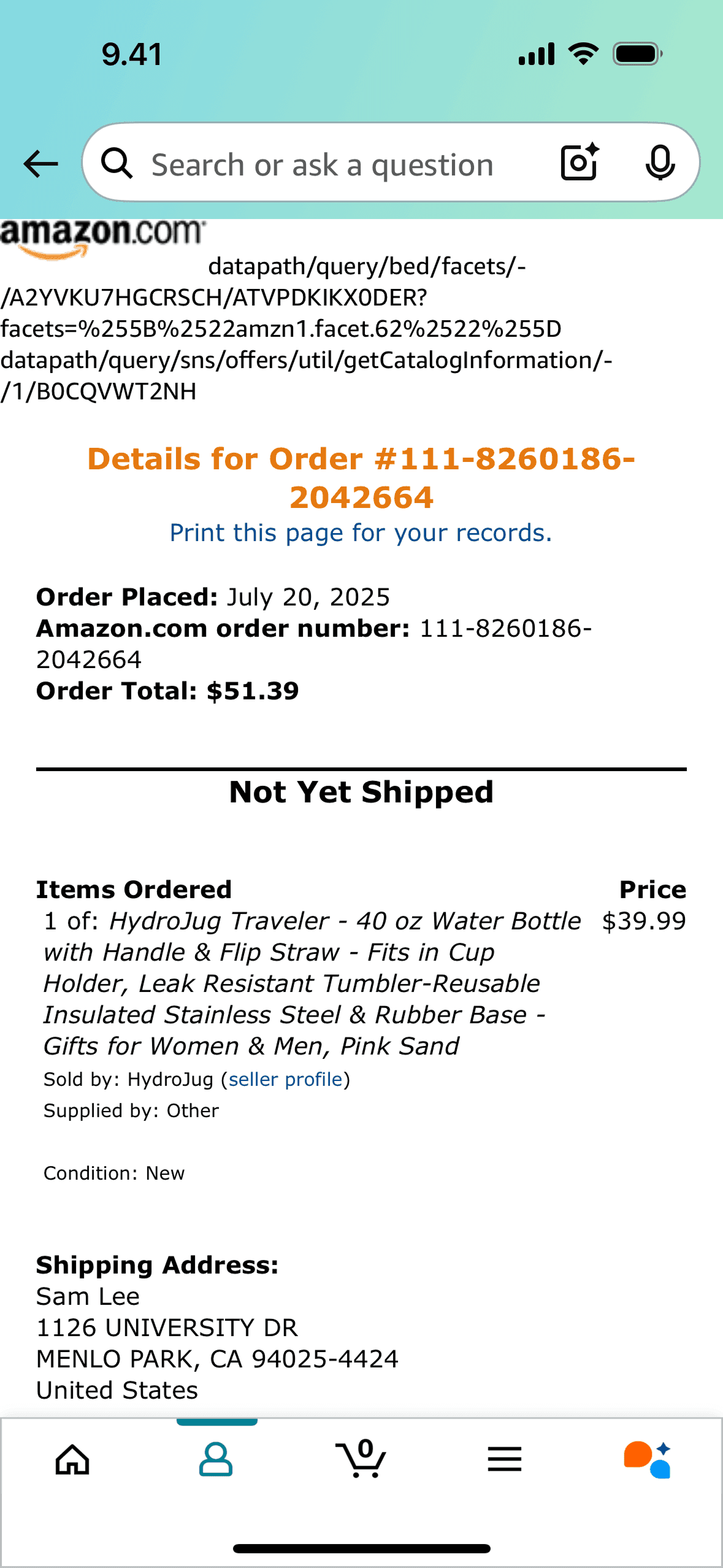Open Print this page for your records
Image resolution: width=723 pixels, height=1568 pixels.
pos(361,532)
